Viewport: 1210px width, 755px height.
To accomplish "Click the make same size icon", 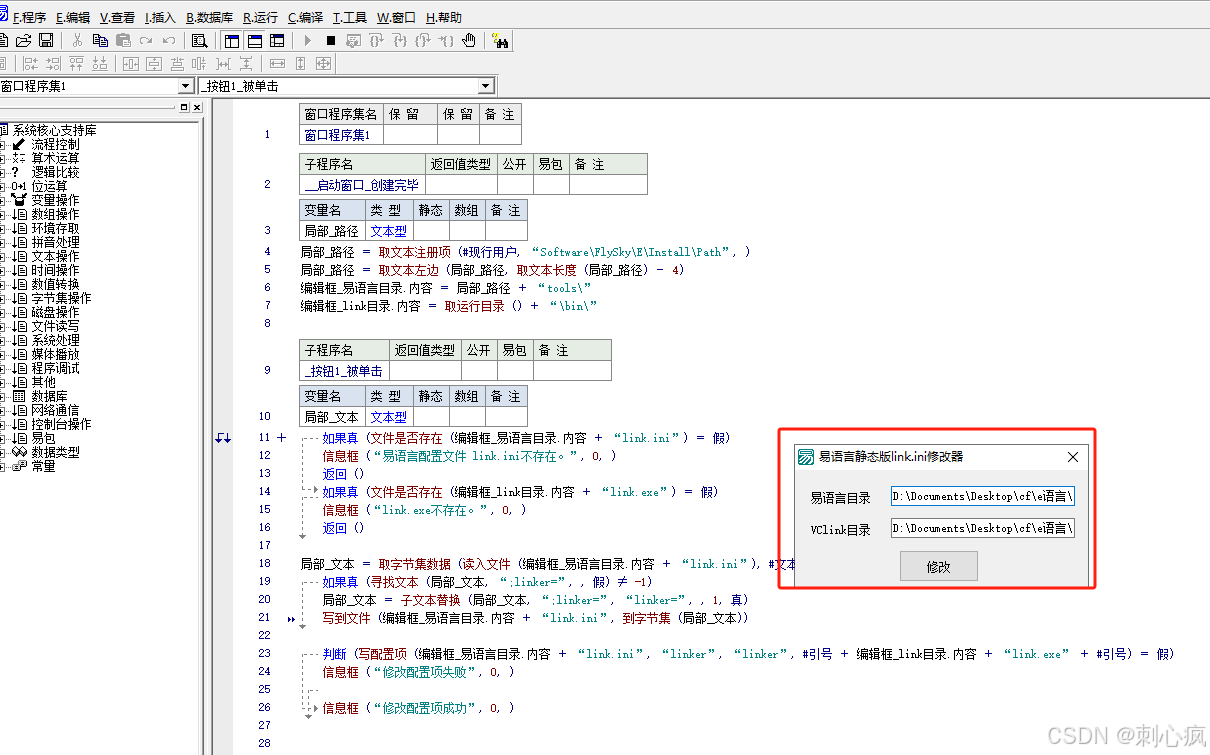I will 323,63.
